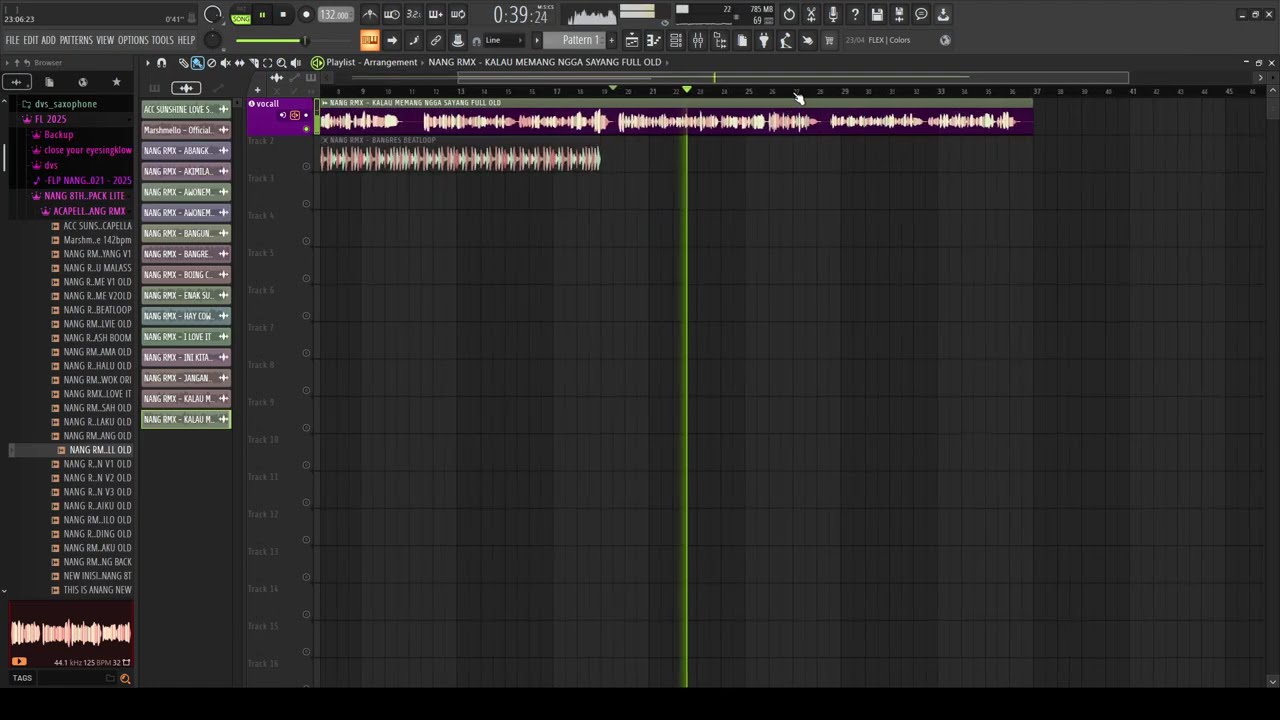Open the HELP menu
Screen dimensions: 1280x720
[187, 40]
